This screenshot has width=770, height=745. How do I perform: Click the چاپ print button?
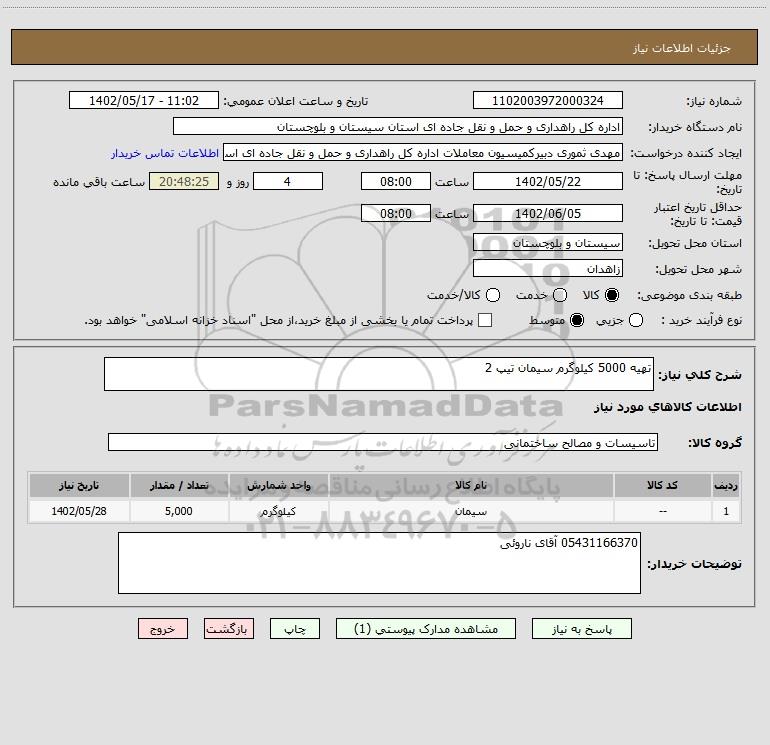[x=295, y=629]
